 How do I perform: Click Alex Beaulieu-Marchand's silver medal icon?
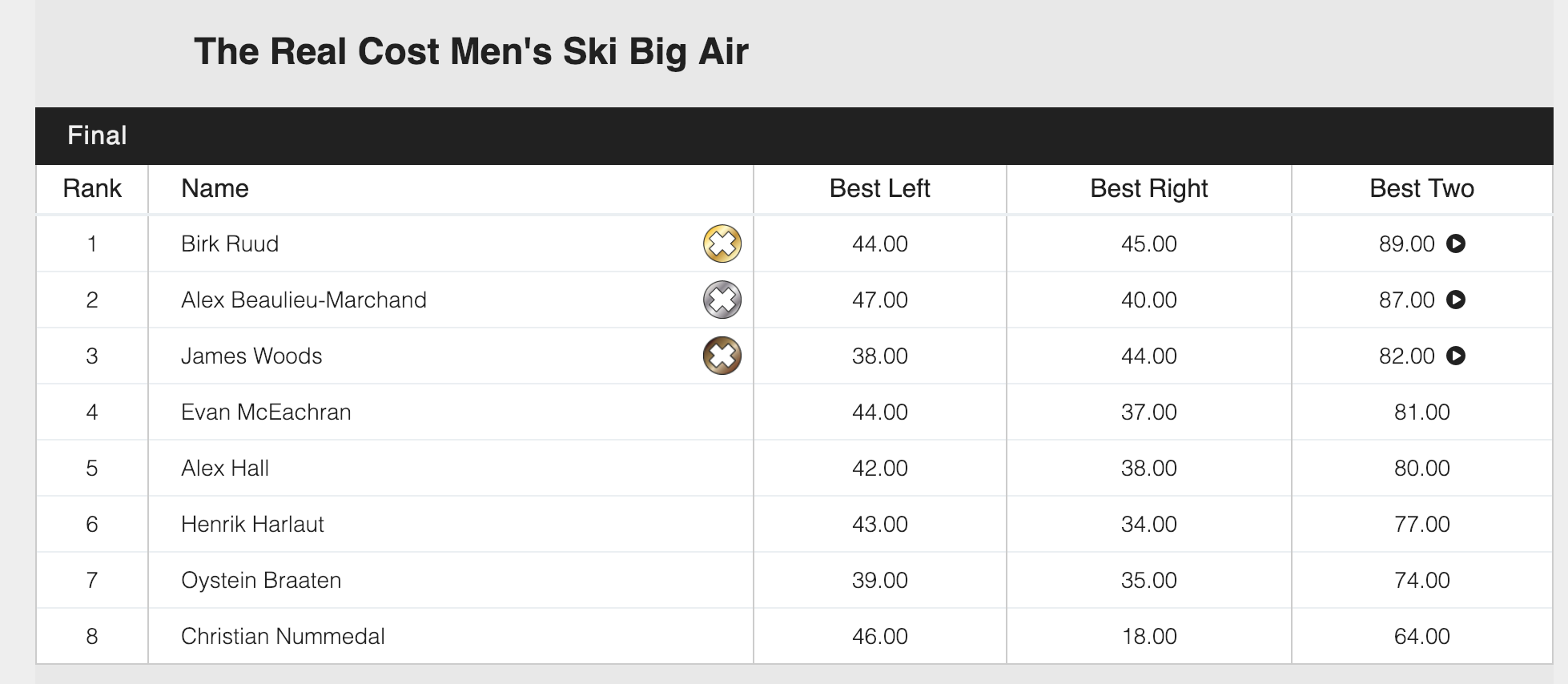[x=722, y=300]
